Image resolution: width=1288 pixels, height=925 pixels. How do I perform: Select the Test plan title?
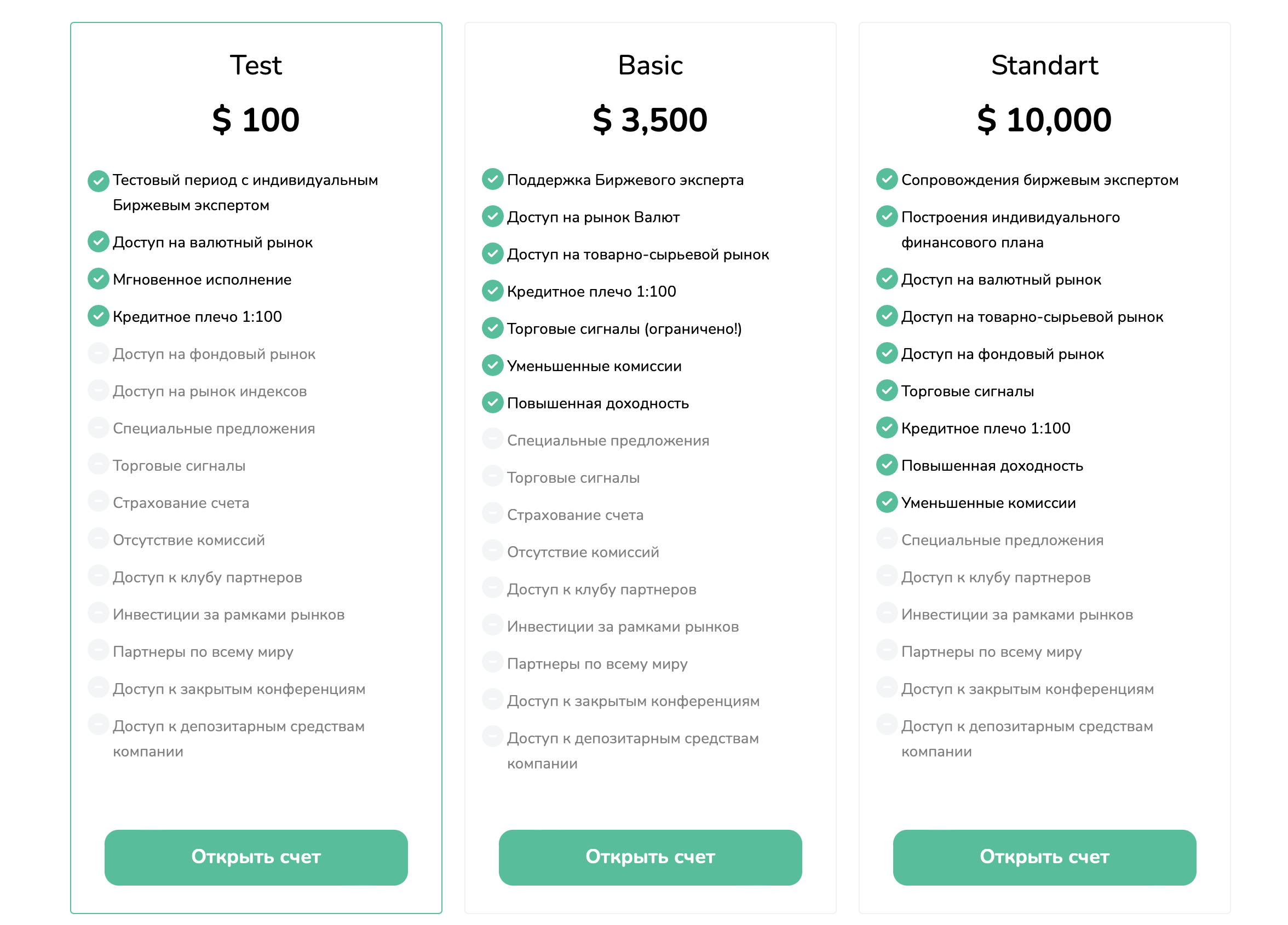256,65
